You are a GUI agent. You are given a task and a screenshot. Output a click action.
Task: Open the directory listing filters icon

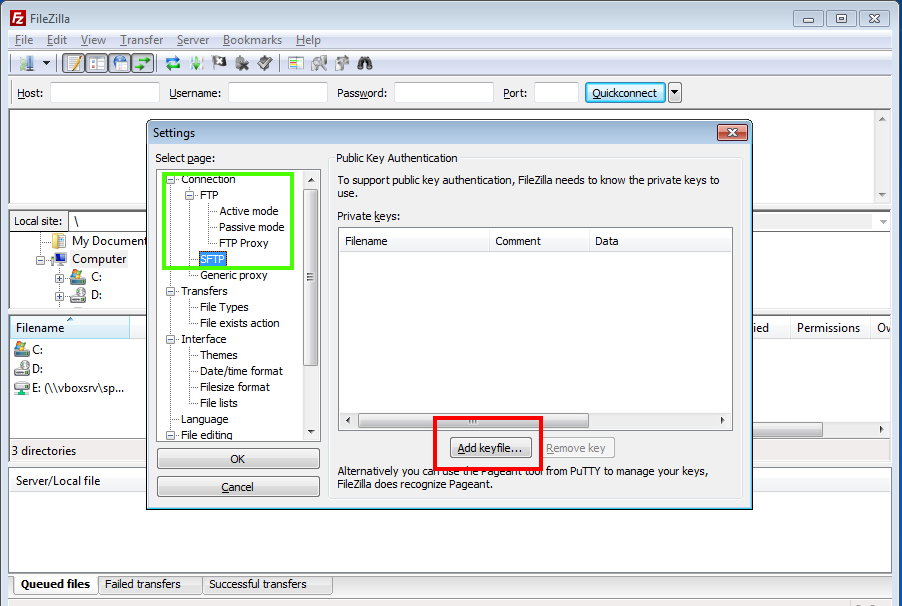[296, 64]
